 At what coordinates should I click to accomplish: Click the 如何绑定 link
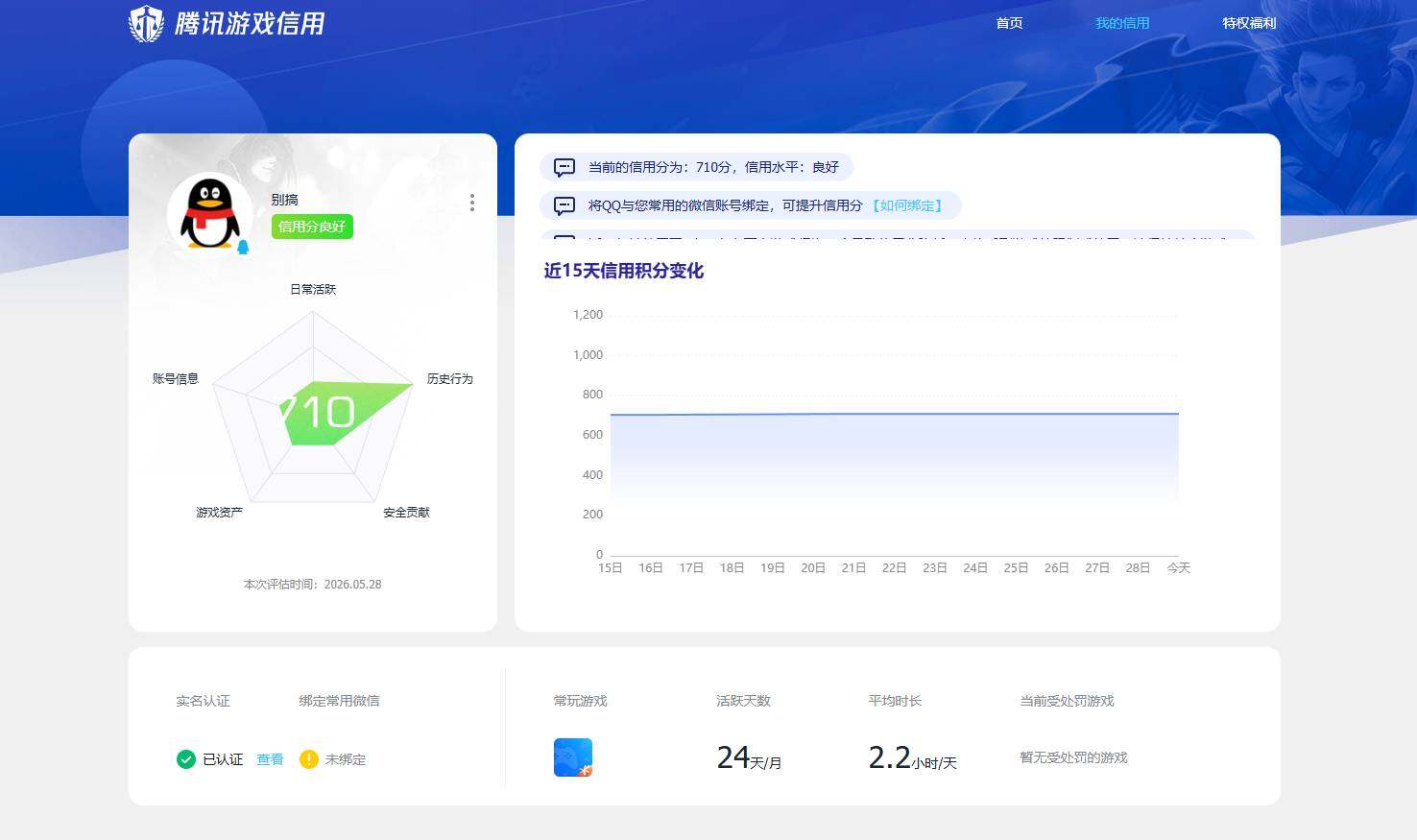coord(907,205)
